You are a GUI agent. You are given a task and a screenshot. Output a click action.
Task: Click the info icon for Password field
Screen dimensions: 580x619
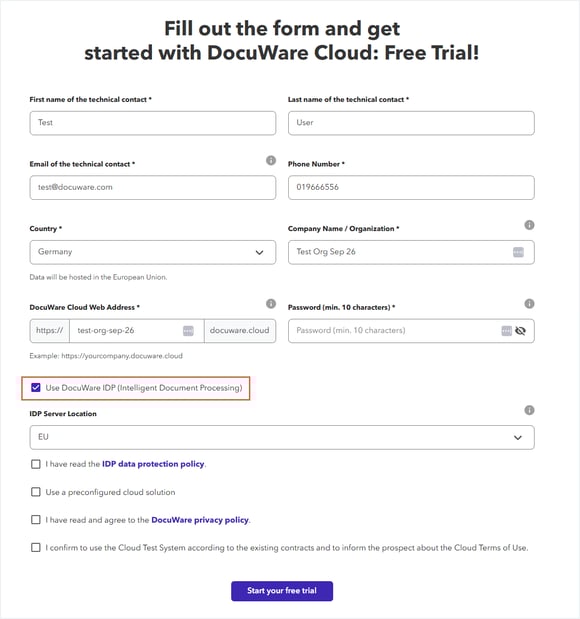tap(529, 304)
